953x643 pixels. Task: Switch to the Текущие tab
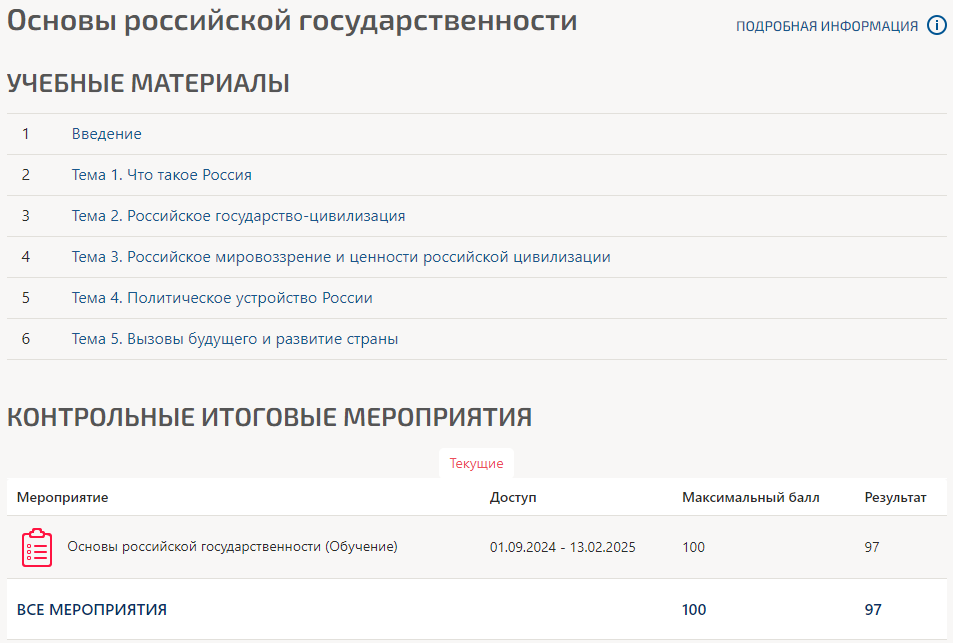(x=476, y=464)
